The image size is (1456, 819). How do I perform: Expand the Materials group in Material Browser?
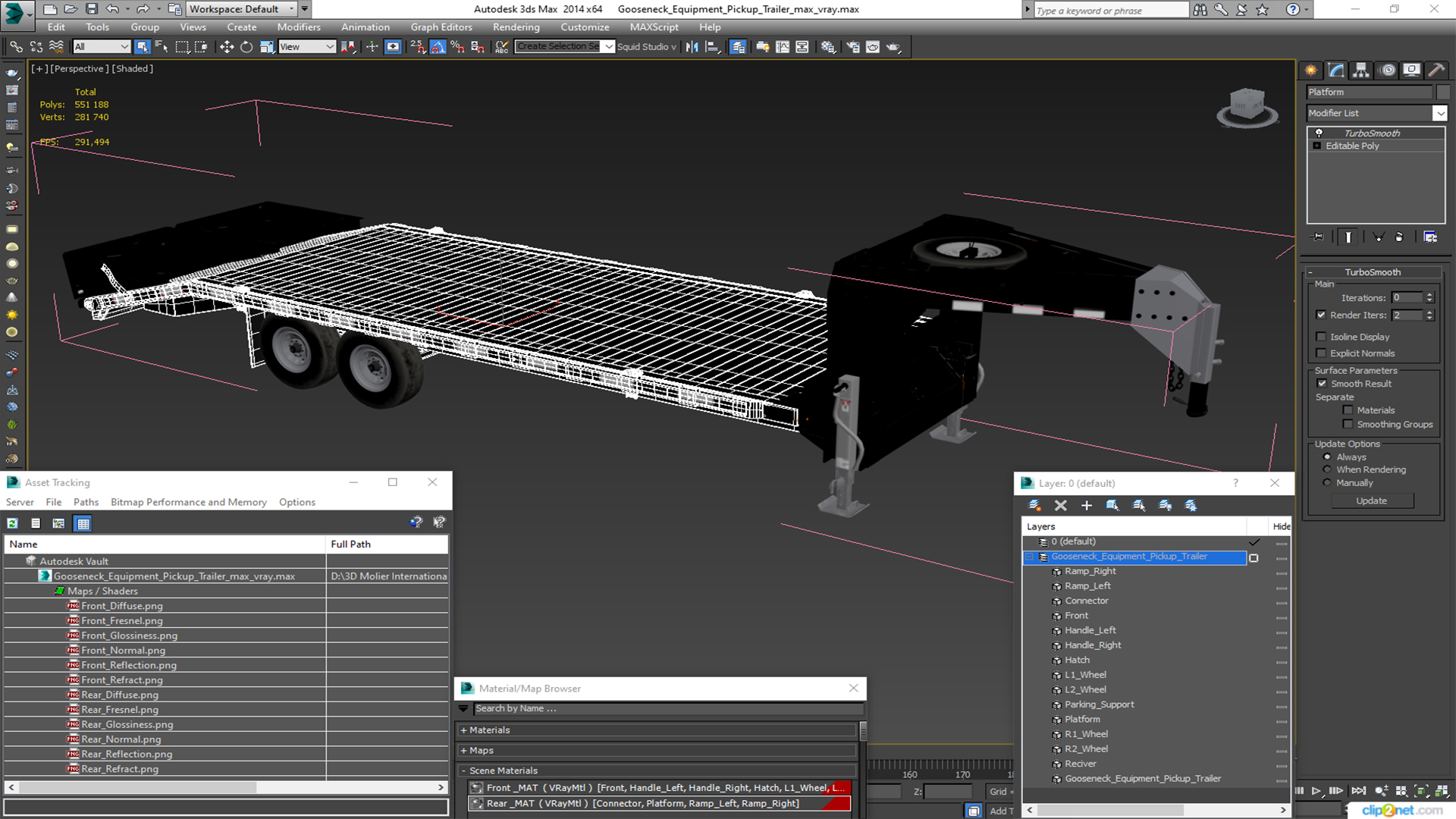(x=463, y=730)
